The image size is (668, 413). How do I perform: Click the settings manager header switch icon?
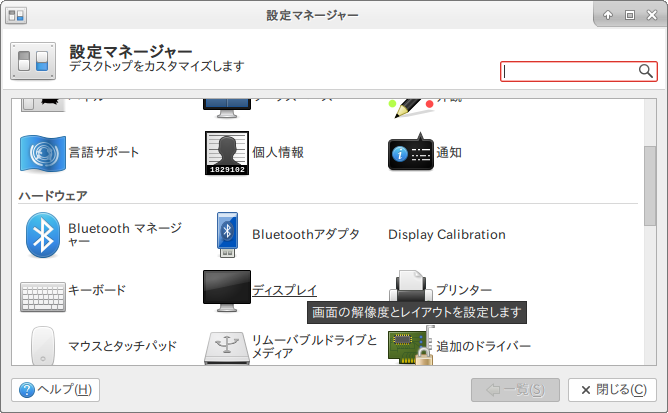coord(33,61)
